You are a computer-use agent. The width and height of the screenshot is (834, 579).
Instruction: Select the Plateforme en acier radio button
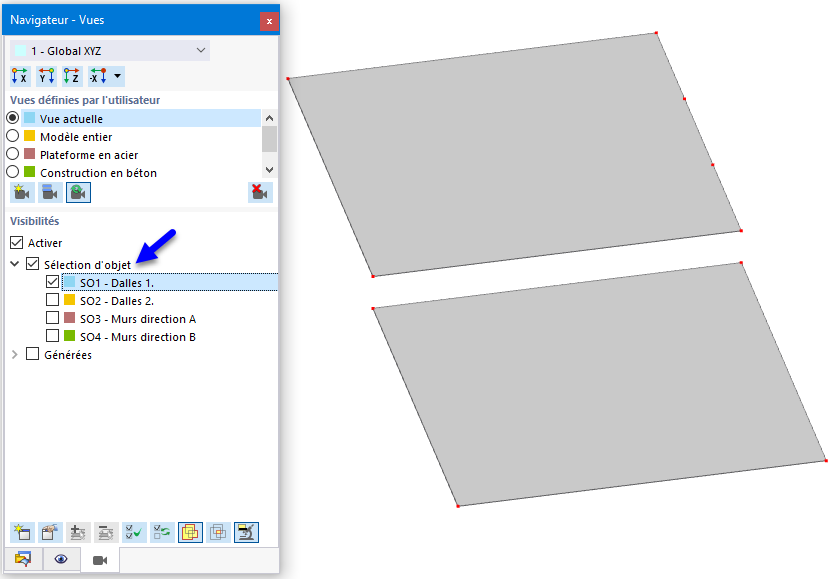click(x=13, y=154)
